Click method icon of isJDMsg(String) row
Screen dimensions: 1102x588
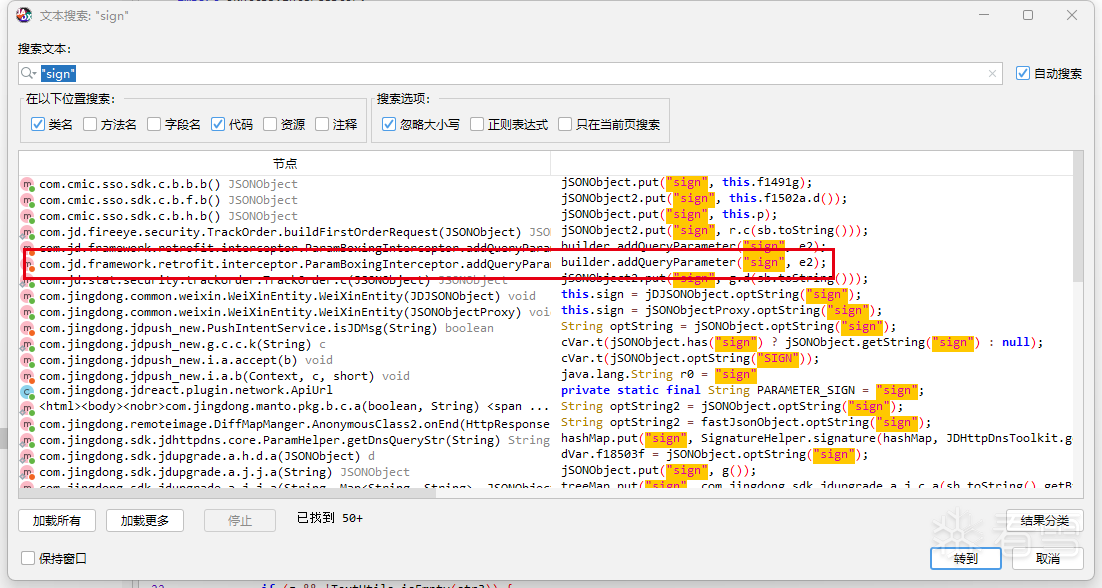click(x=27, y=329)
